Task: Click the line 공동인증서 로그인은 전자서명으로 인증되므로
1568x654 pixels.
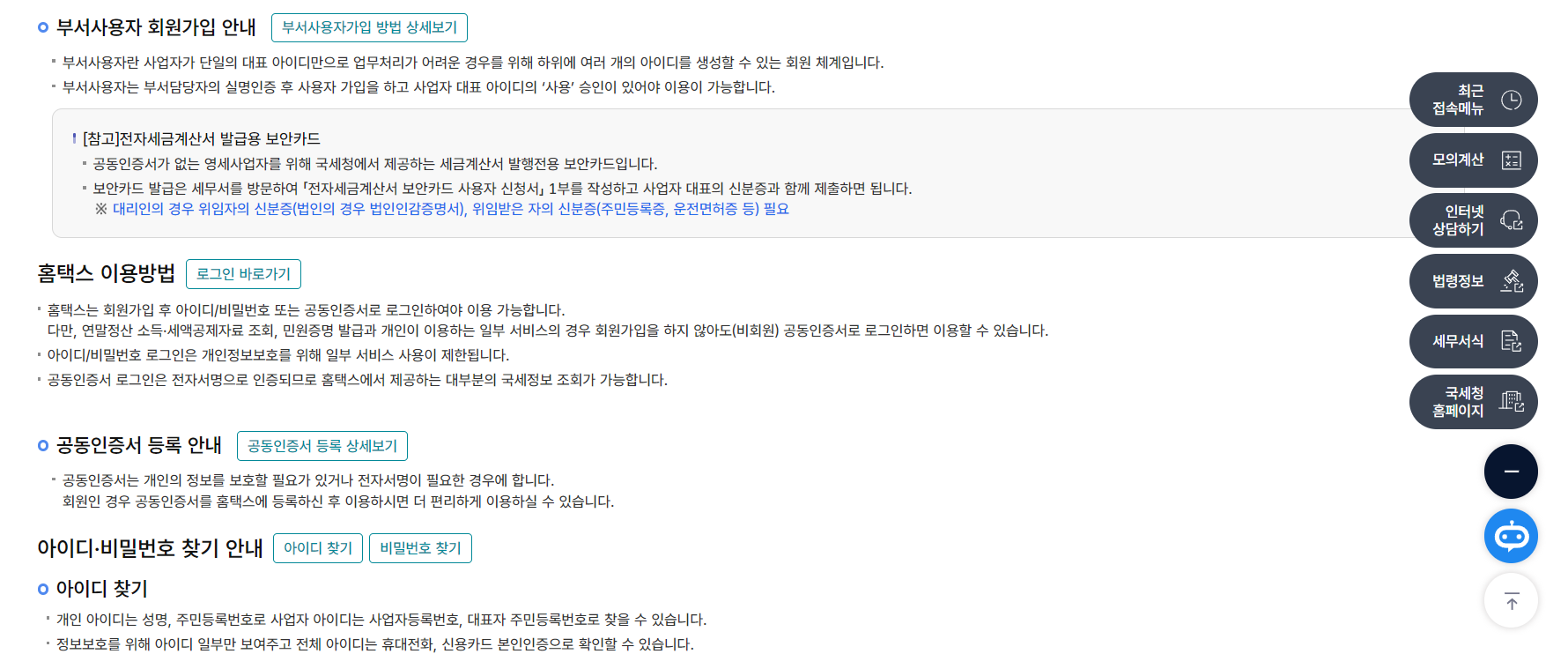Action: [x=357, y=380]
